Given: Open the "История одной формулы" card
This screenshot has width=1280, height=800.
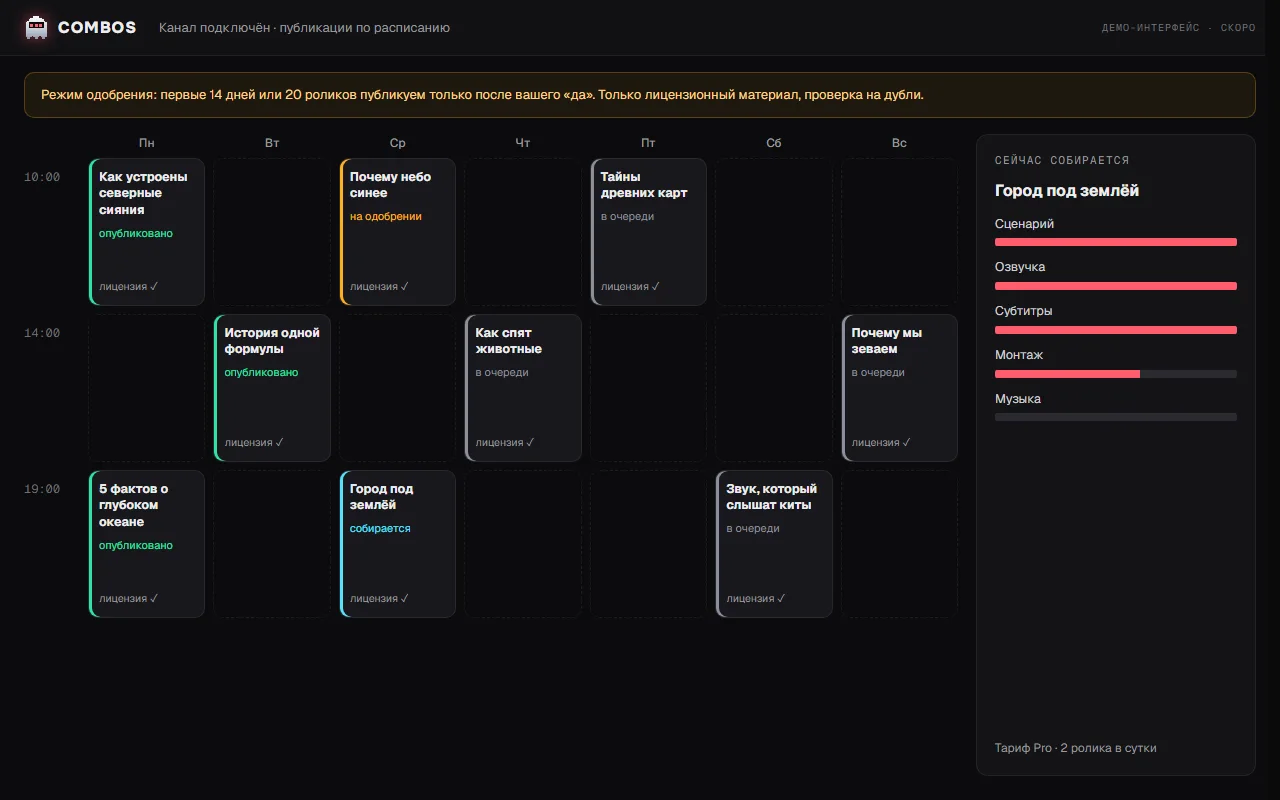Looking at the screenshot, I should (272, 388).
